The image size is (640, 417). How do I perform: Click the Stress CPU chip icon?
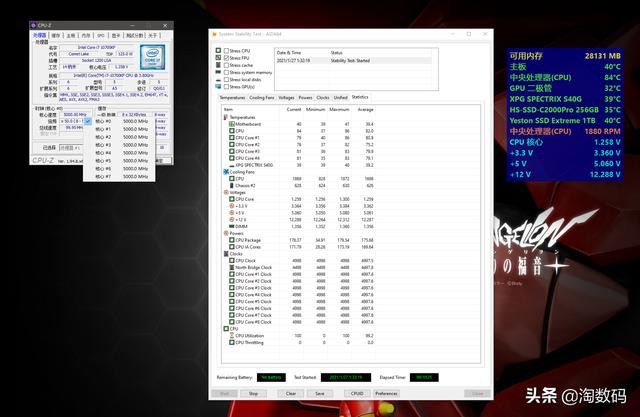coord(218,51)
